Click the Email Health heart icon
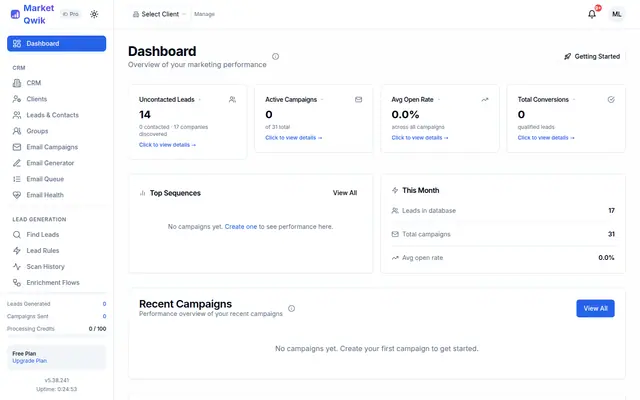This screenshot has width=640, height=400. point(17,195)
